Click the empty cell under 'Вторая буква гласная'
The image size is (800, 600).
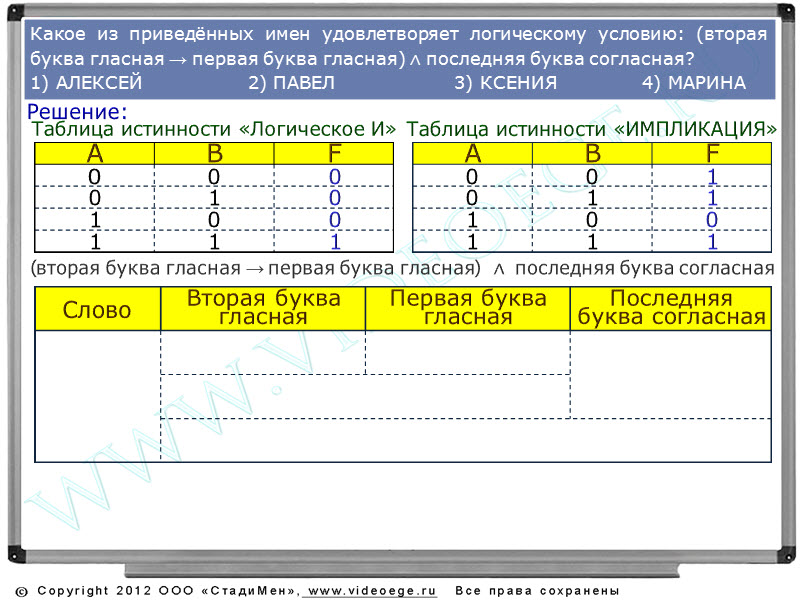pos(263,353)
